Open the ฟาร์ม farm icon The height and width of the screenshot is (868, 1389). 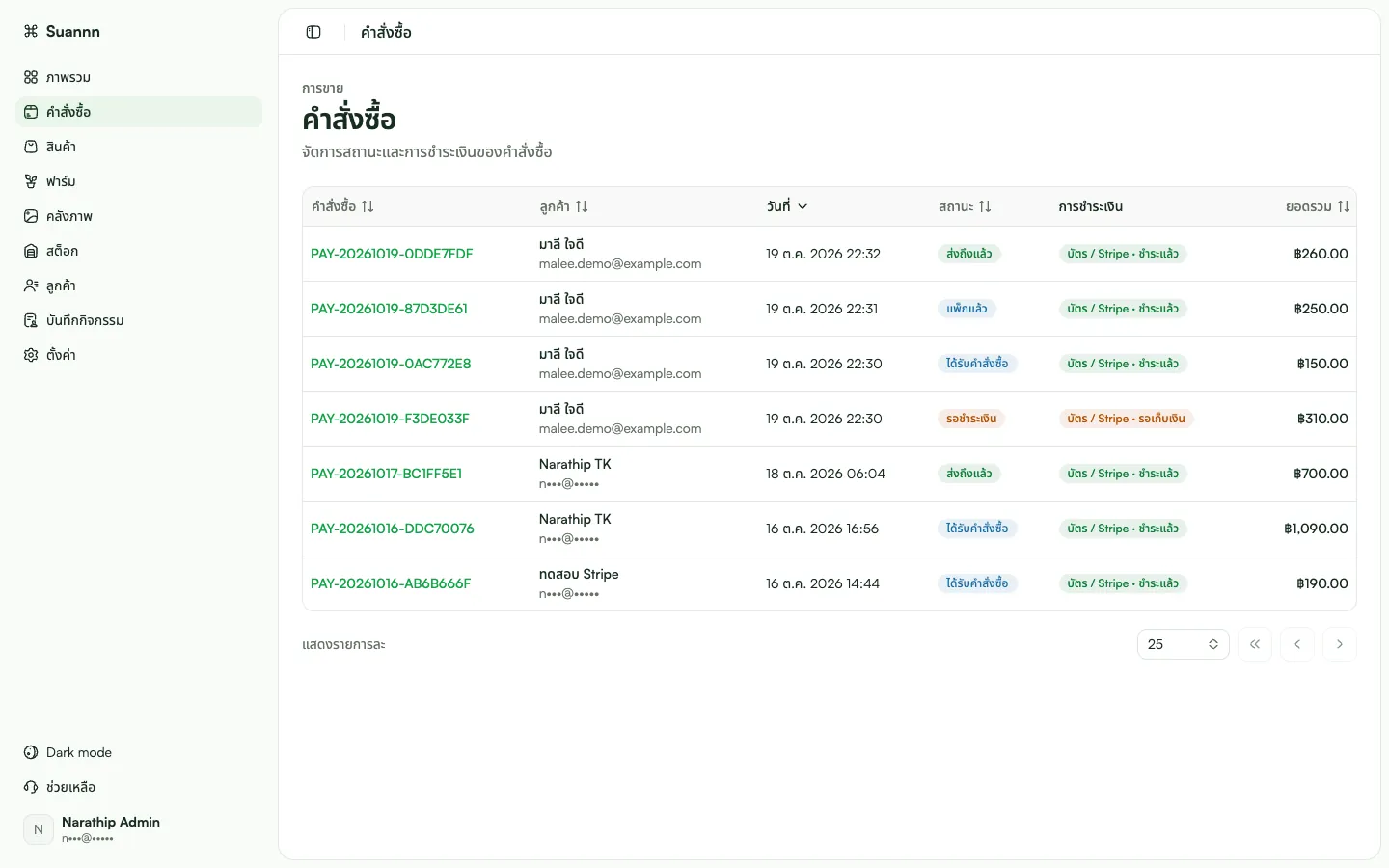pyautogui.click(x=31, y=181)
